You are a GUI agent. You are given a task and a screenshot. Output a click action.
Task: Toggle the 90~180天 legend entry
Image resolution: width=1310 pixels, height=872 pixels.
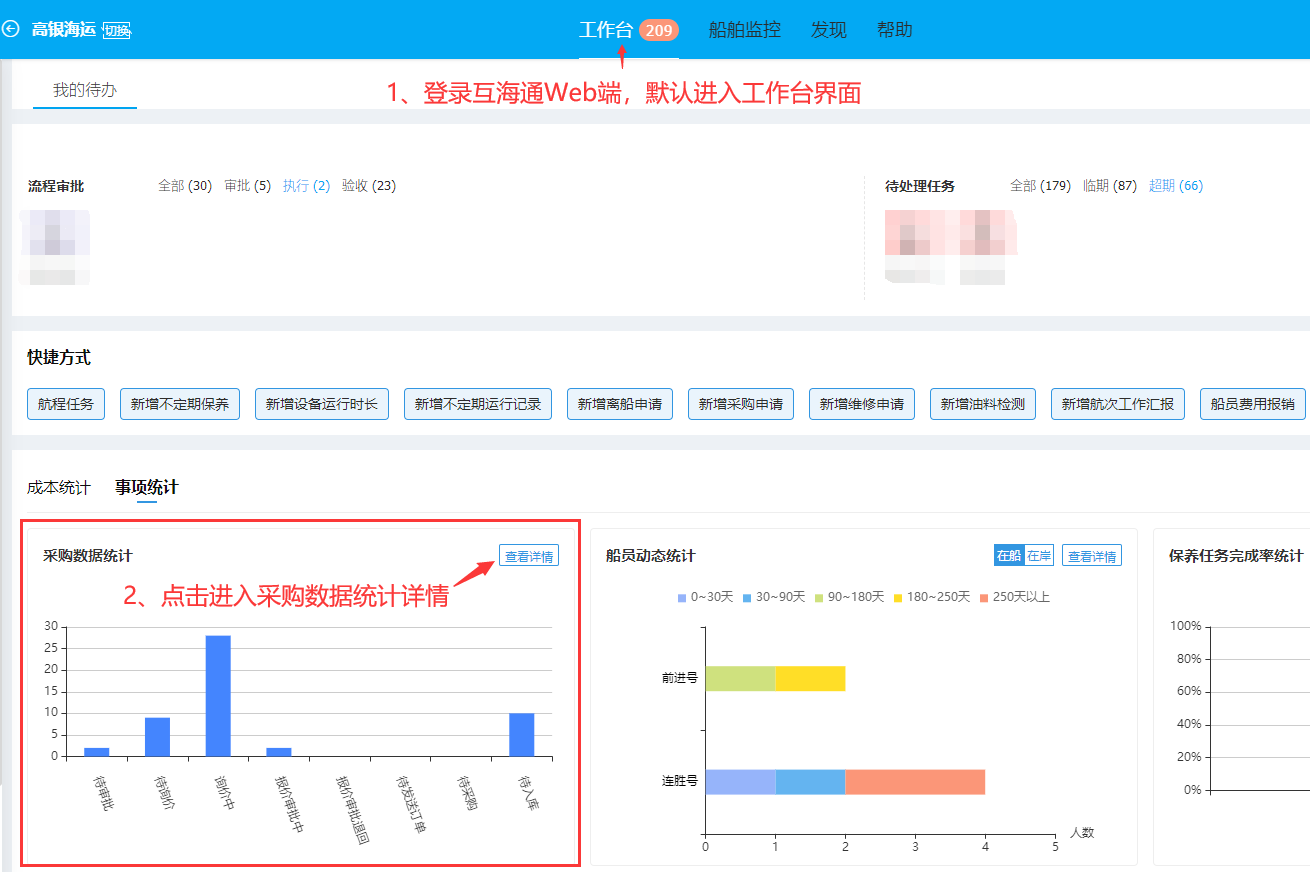[848, 597]
